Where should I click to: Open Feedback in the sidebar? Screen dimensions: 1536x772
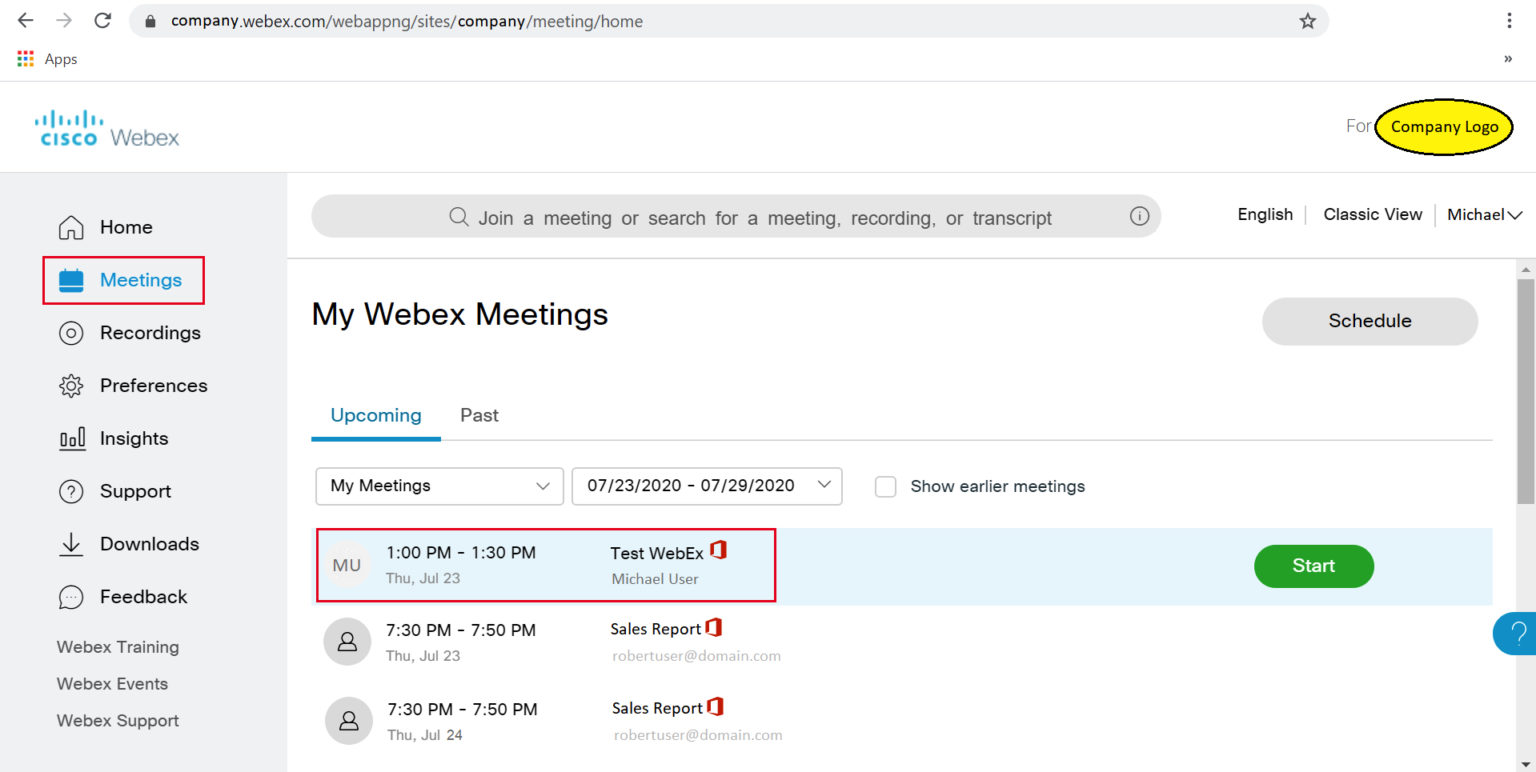pos(143,597)
